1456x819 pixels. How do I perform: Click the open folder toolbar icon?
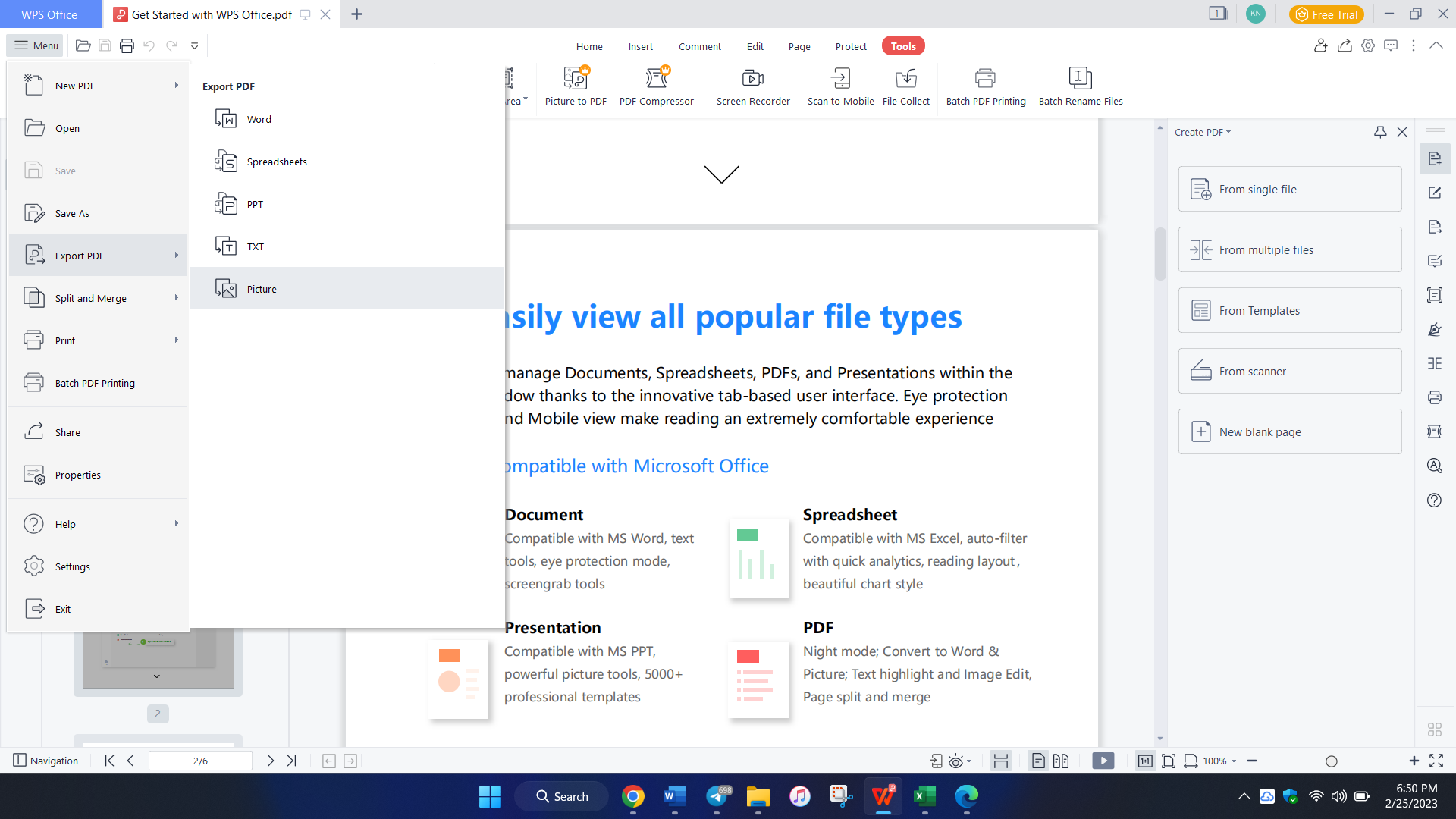83,45
